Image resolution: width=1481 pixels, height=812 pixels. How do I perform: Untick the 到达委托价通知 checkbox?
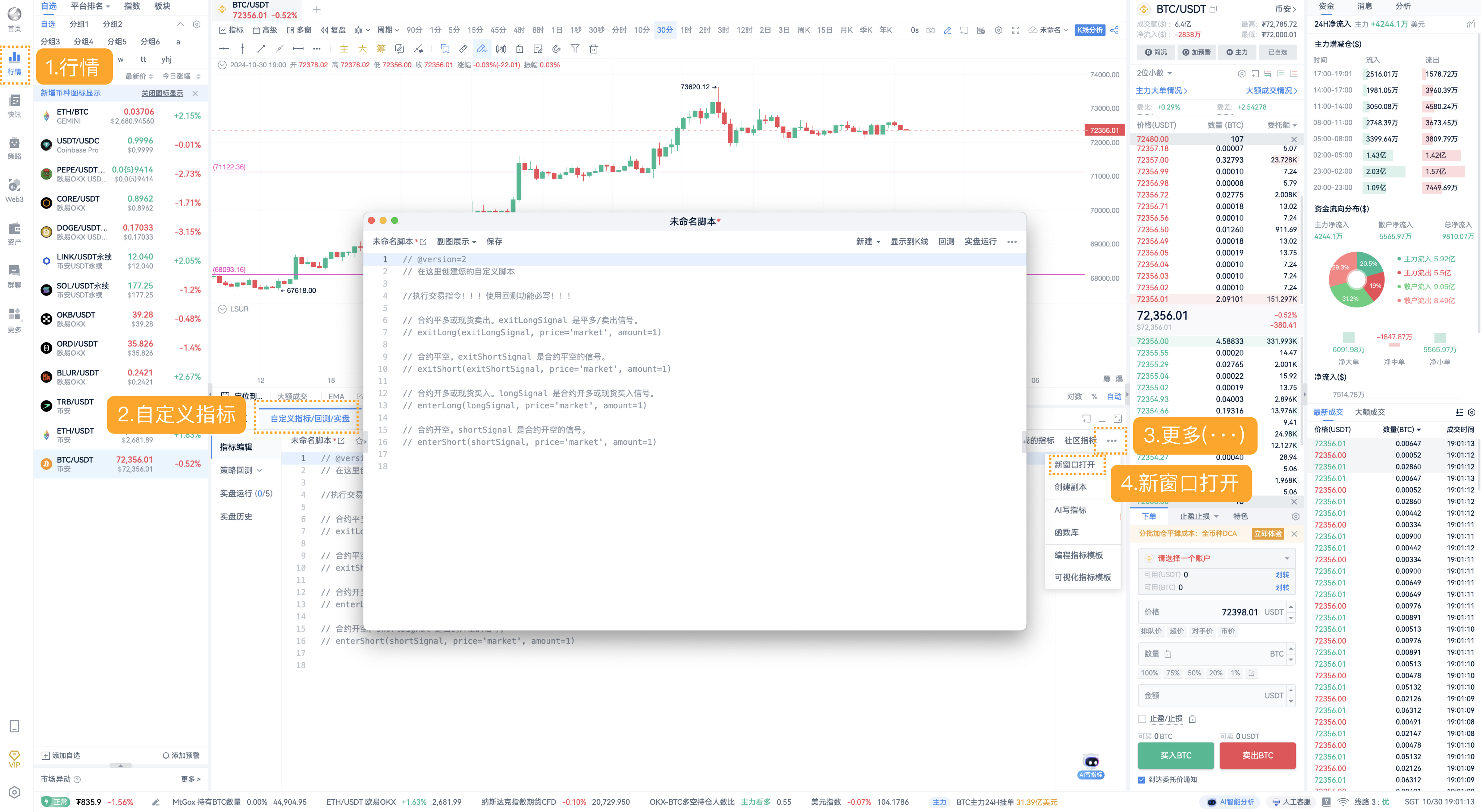tap(1141, 780)
